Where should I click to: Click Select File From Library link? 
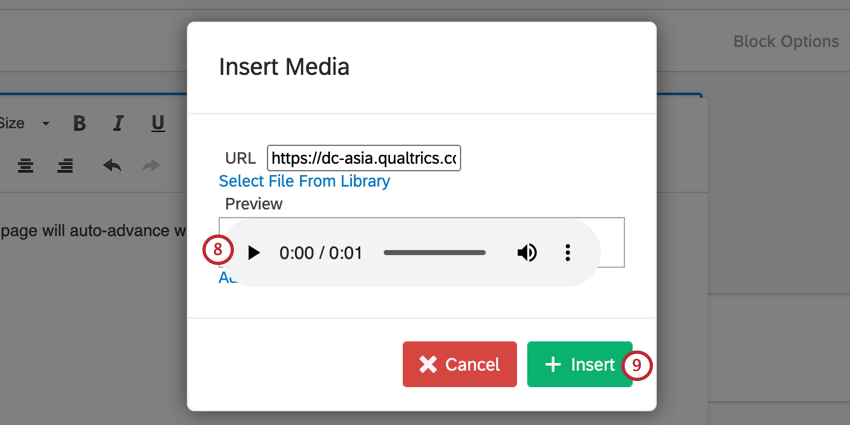pos(304,181)
